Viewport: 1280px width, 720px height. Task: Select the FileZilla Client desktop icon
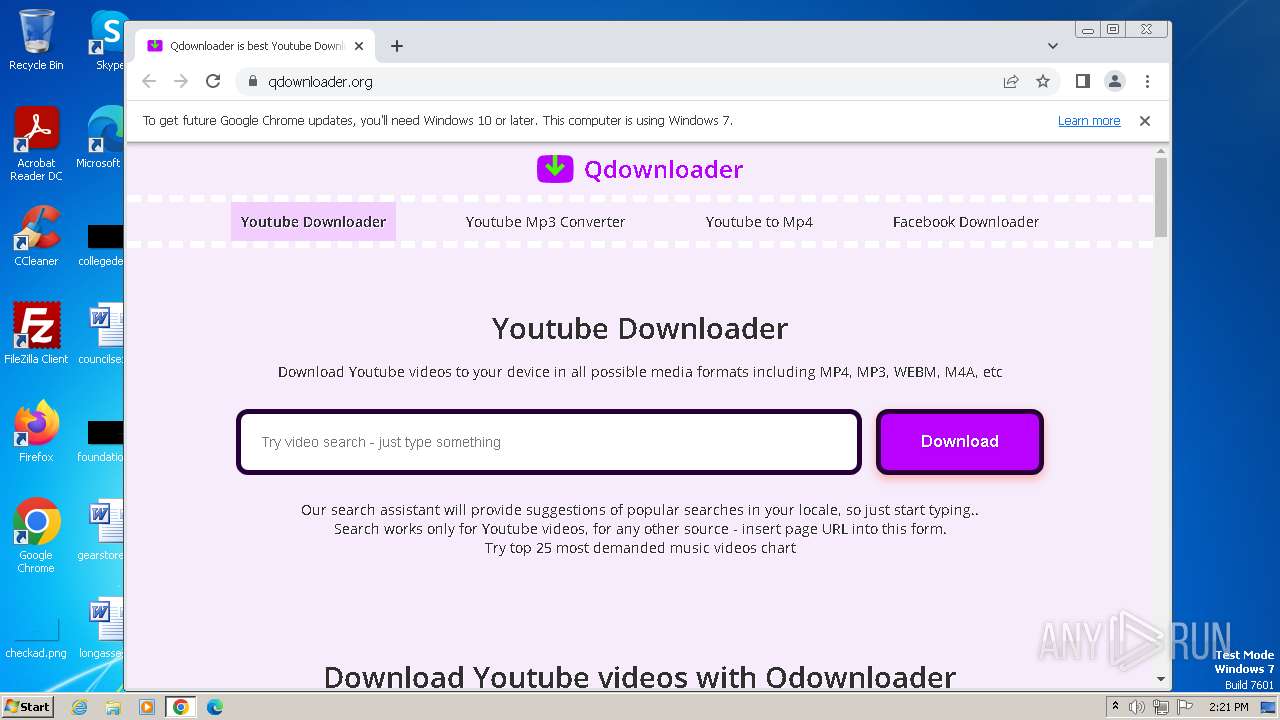(36, 334)
